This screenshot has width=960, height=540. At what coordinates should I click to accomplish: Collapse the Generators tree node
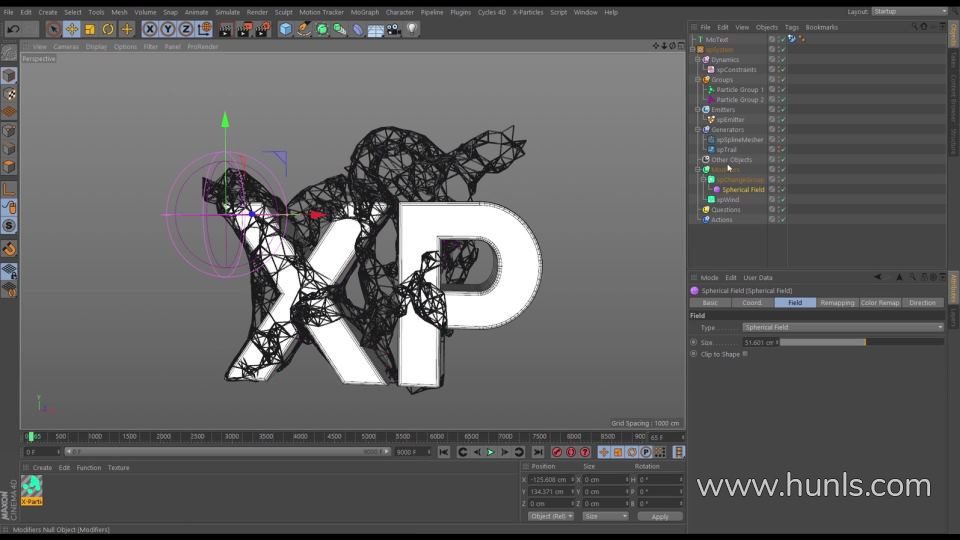coord(698,130)
